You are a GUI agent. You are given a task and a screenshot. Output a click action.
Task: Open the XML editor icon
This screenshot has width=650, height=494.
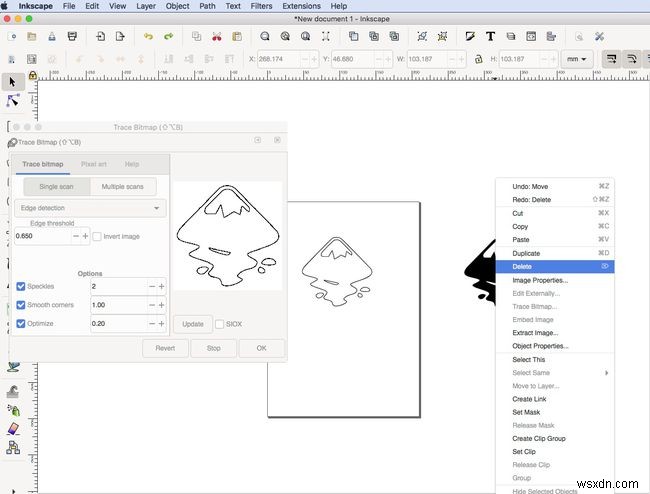coord(531,36)
